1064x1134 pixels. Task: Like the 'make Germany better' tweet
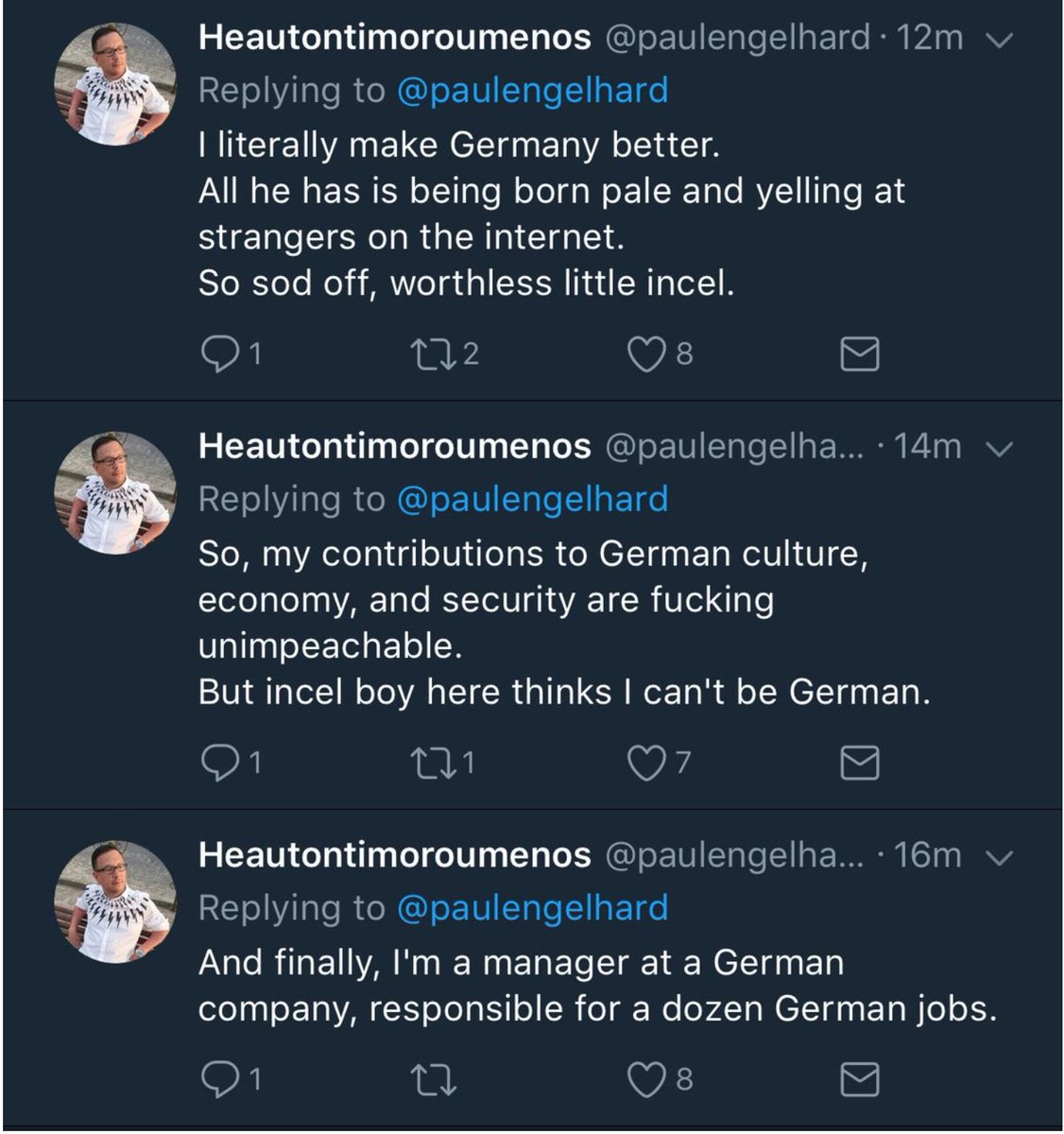click(646, 353)
